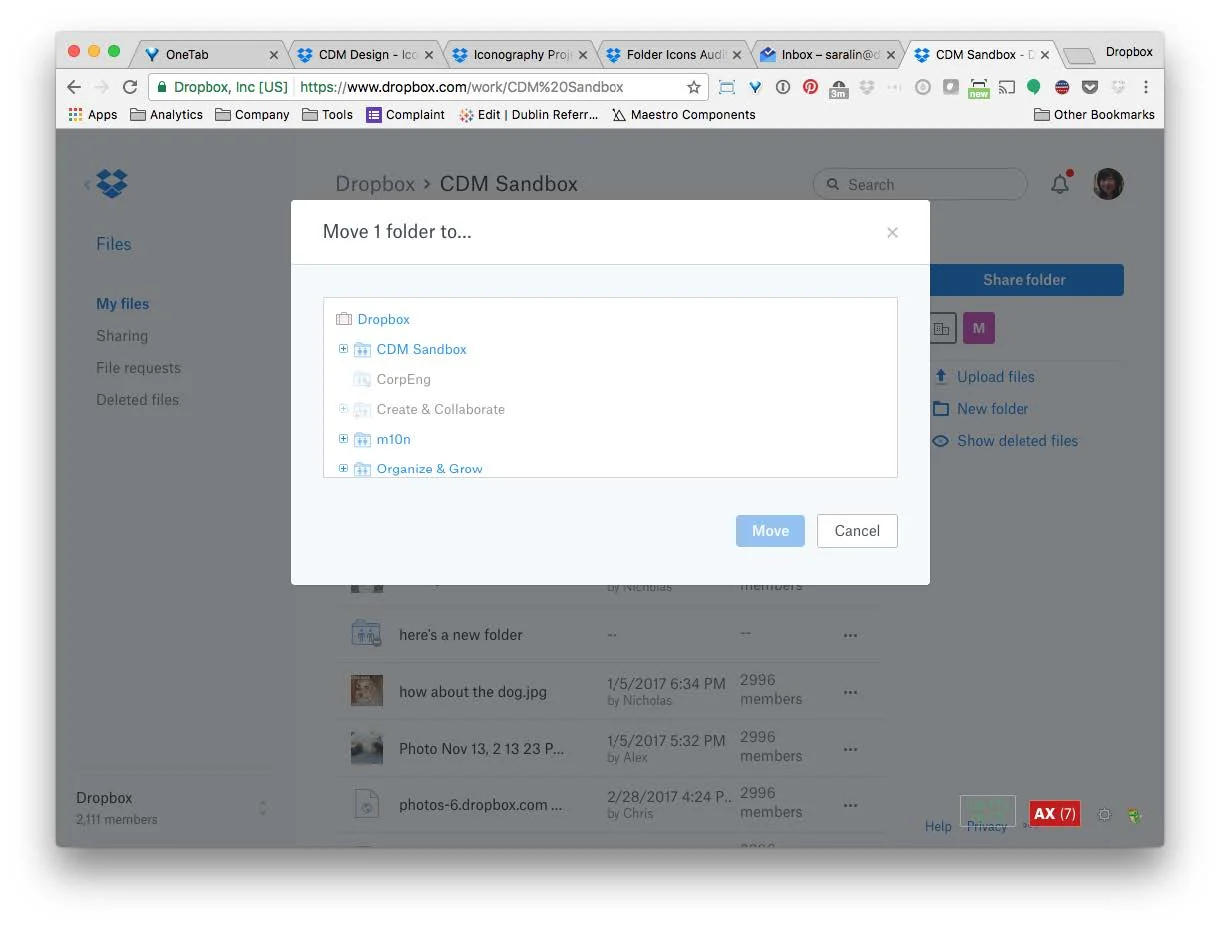
Task: Switch to the CDM Design tab
Action: [x=367, y=55]
